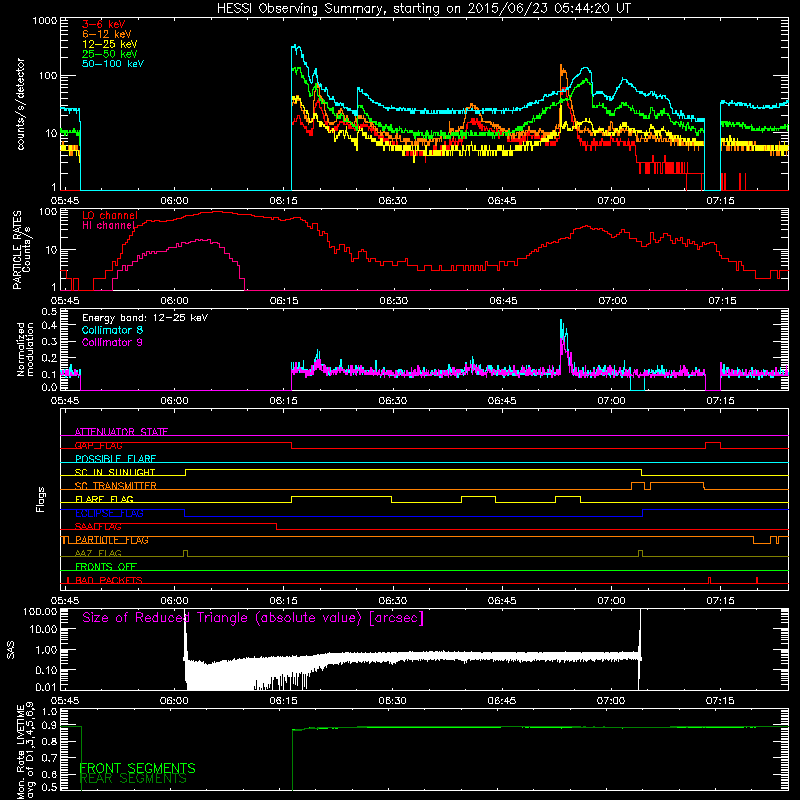
Task: Click the yellow 12-25 keV legend entry in the counts plot
Action: coord(110,44)
